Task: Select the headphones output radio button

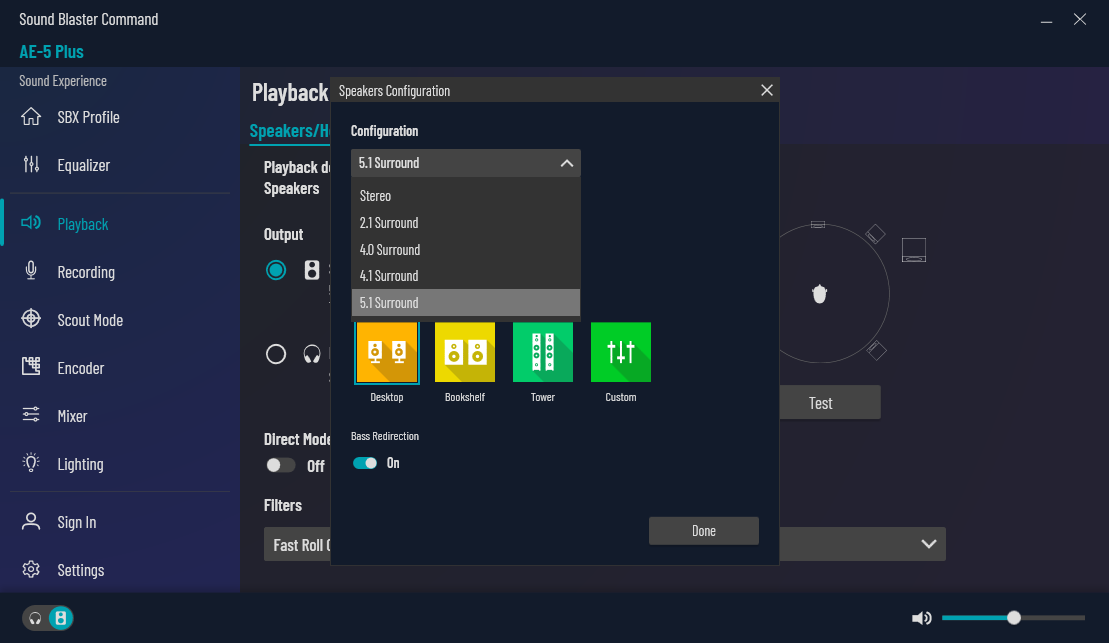Action: point(276,354)
